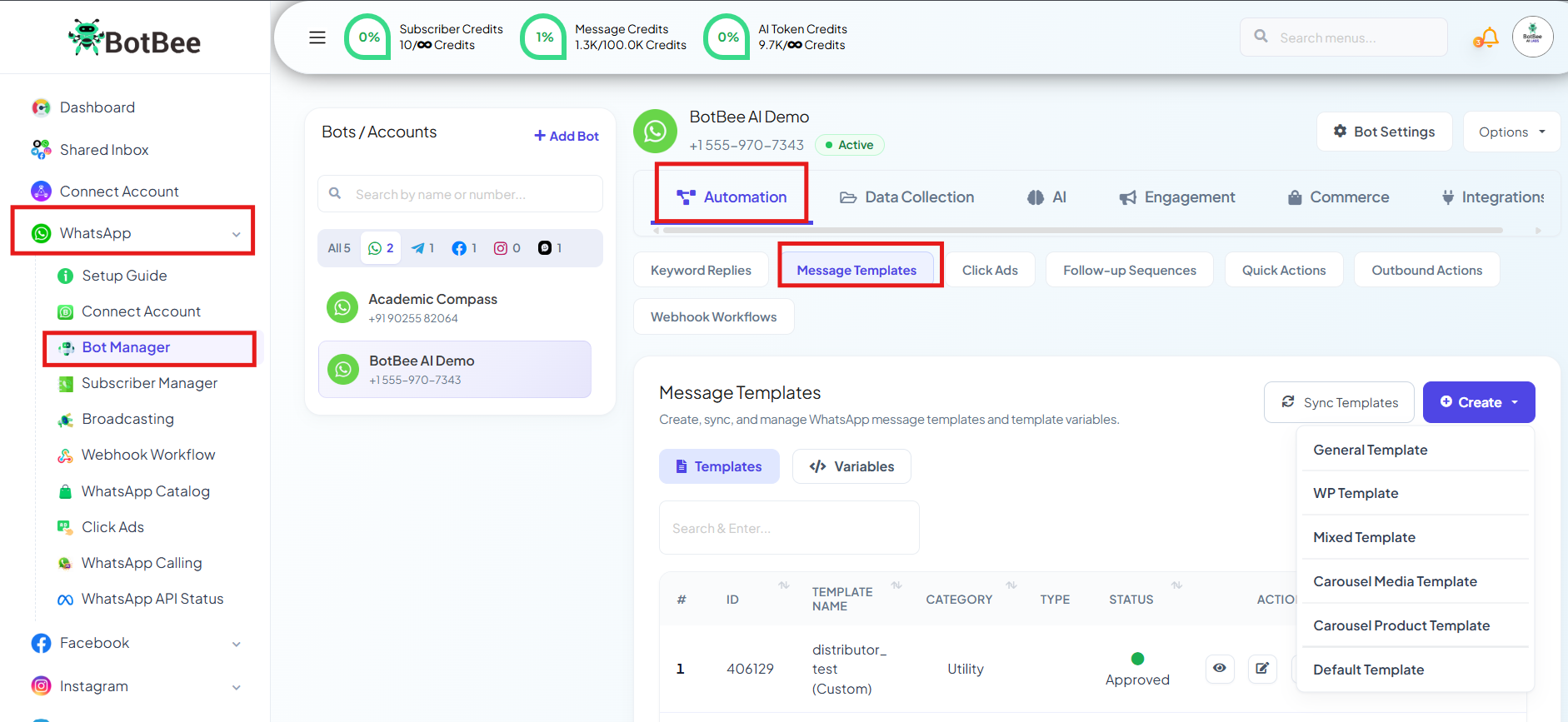Open Webhook Workflows sub-tab

click(x=714, y=316)
